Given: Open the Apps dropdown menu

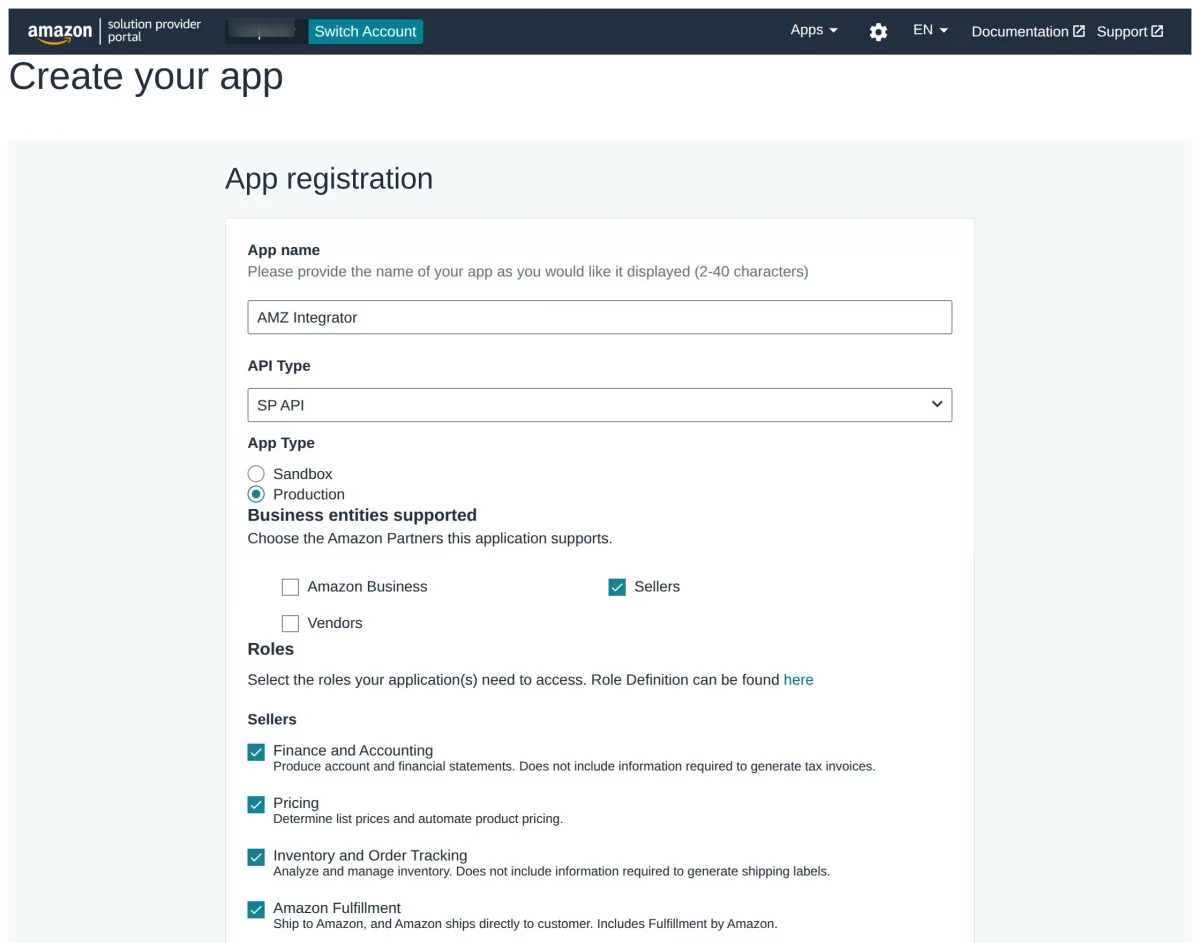Looking at the screenshot, I should (x=814, y=30).
